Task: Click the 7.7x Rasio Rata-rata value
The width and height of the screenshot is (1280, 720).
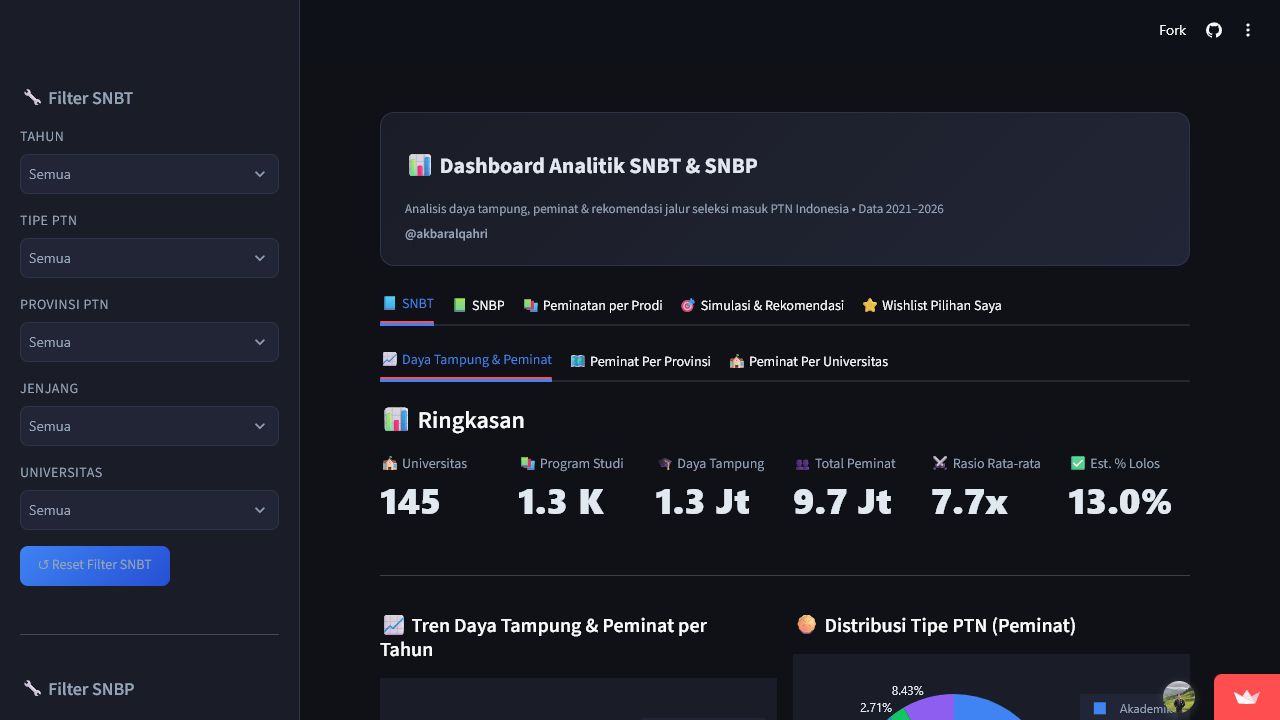Action: 969,501
